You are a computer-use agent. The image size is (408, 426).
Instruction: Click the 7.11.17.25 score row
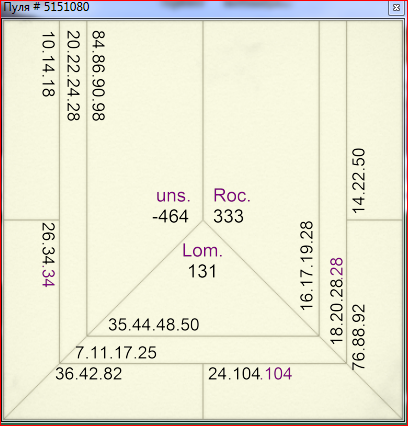(x=116, y=353)
